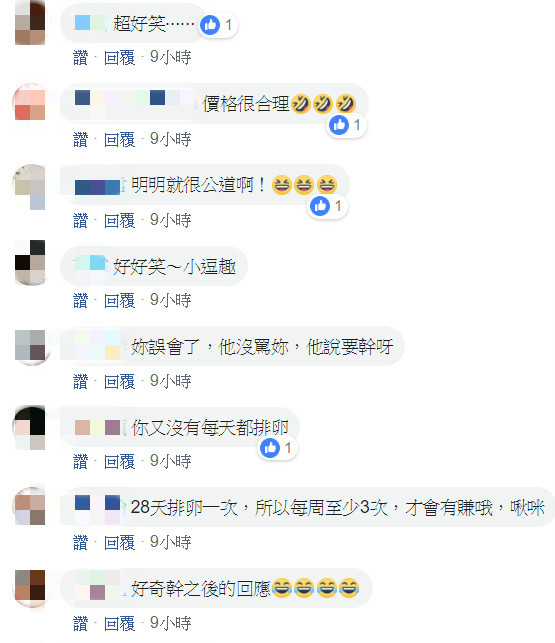Reply to the "你又沒有每天都排卵" comment
This screenshot has width=555, height=643.
coord(119,462)
